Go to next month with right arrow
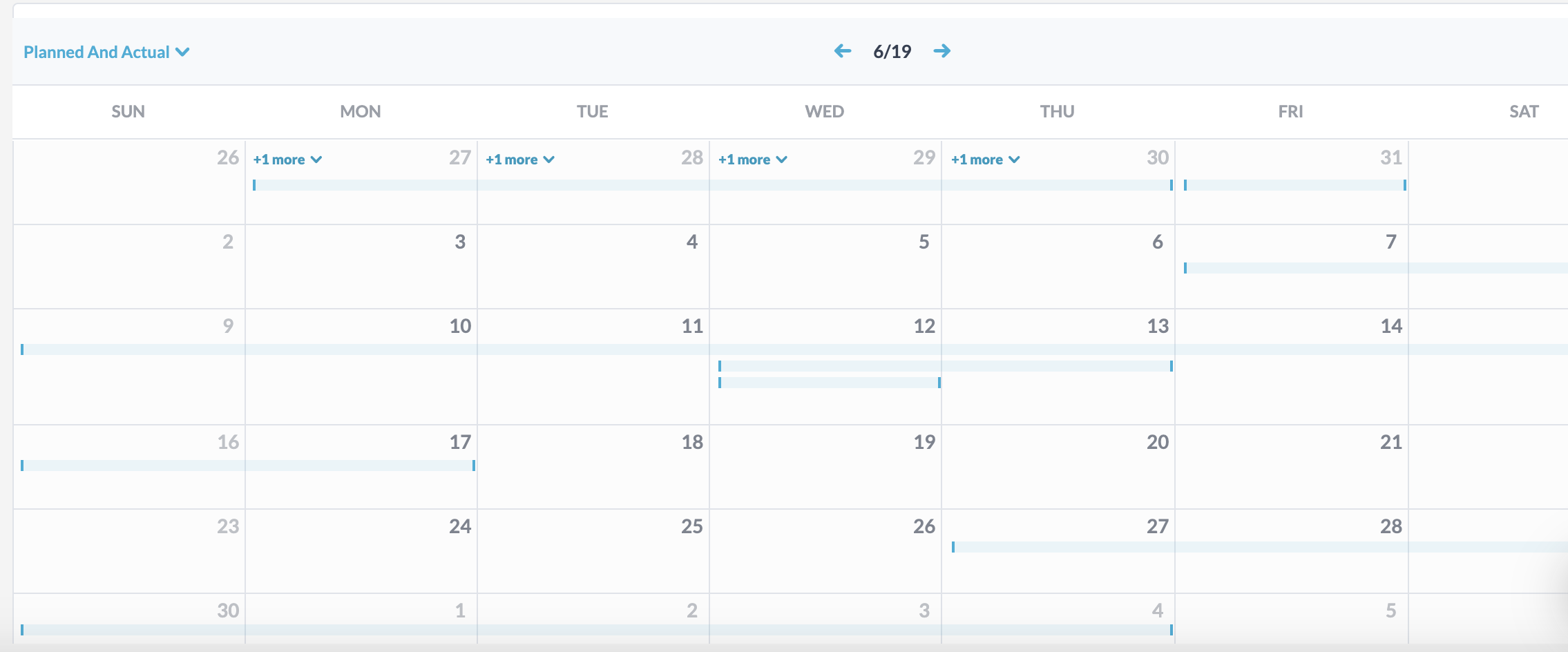Image resolution: width=1568 pixels, height=652 pixels. [942, 50]
